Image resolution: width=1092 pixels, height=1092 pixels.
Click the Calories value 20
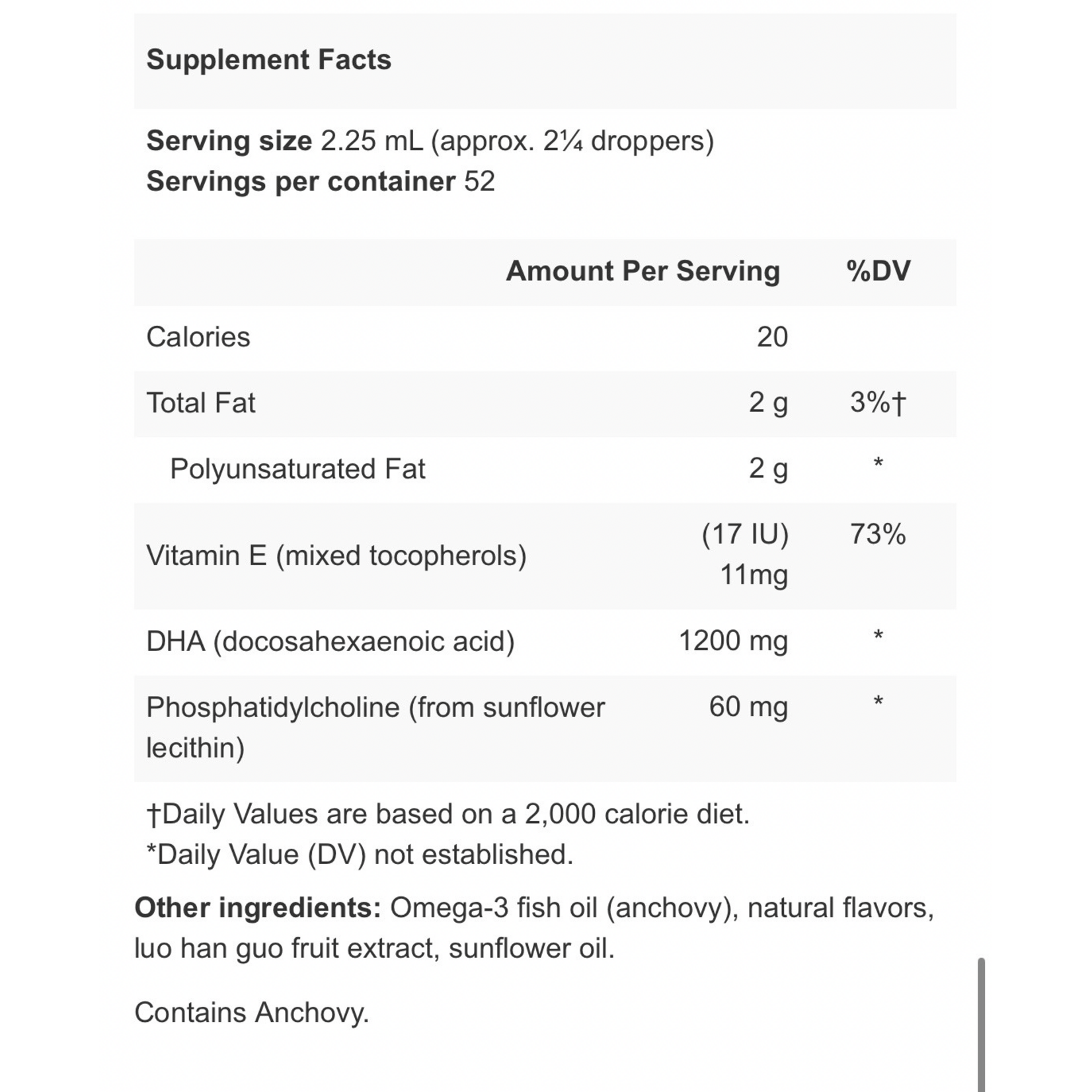pyautogui.click(x=772, y=337)
